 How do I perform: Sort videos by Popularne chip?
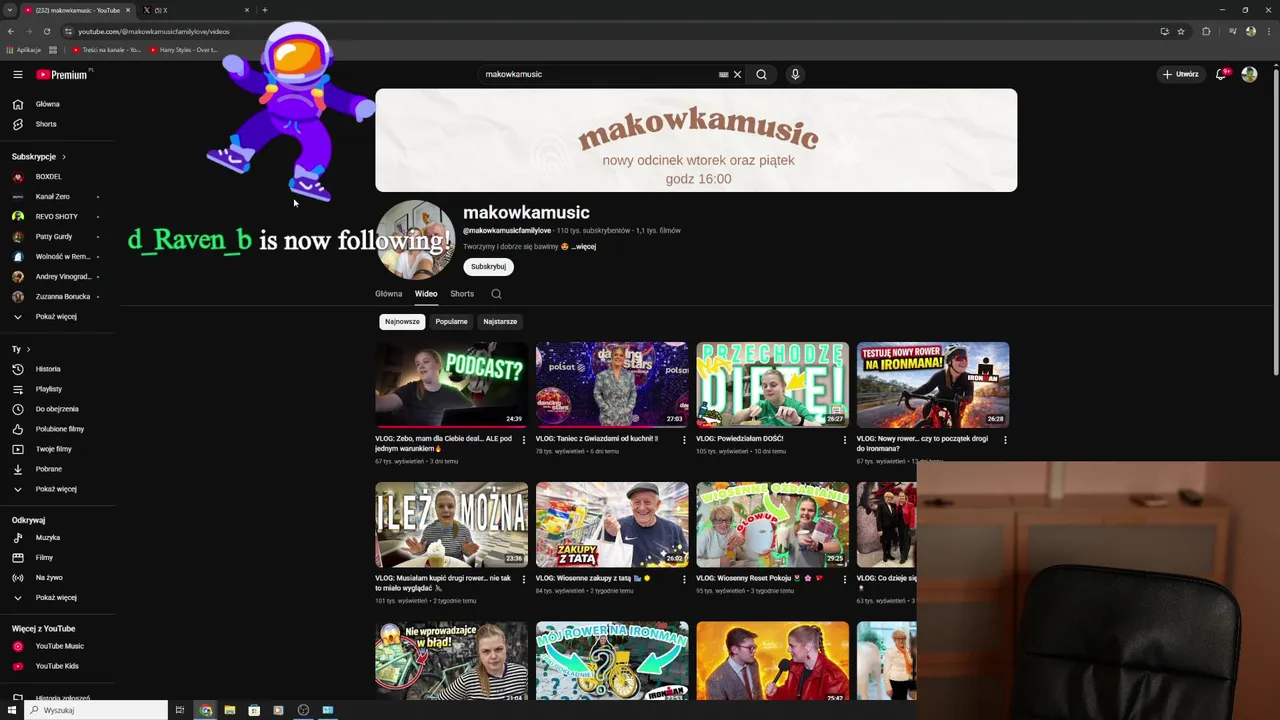coord(451,322)
